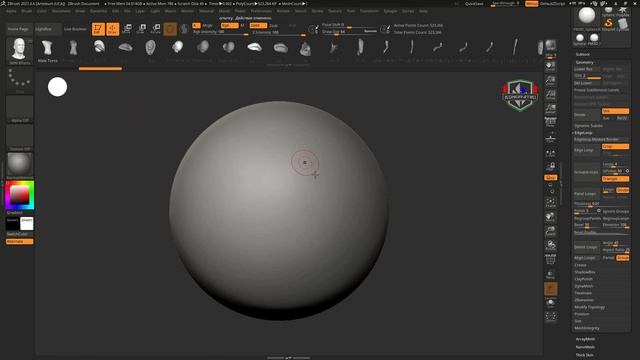Select Scale transform icon in top shelf

click(x=141, y=29)
